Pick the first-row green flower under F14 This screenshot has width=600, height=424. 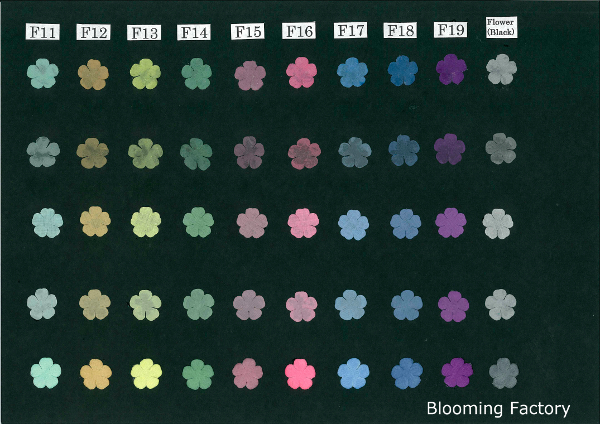click(196, 73)
